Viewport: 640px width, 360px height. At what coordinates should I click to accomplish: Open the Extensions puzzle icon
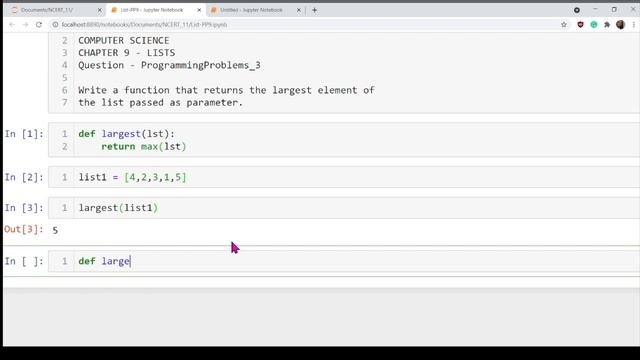coord(607,24)
